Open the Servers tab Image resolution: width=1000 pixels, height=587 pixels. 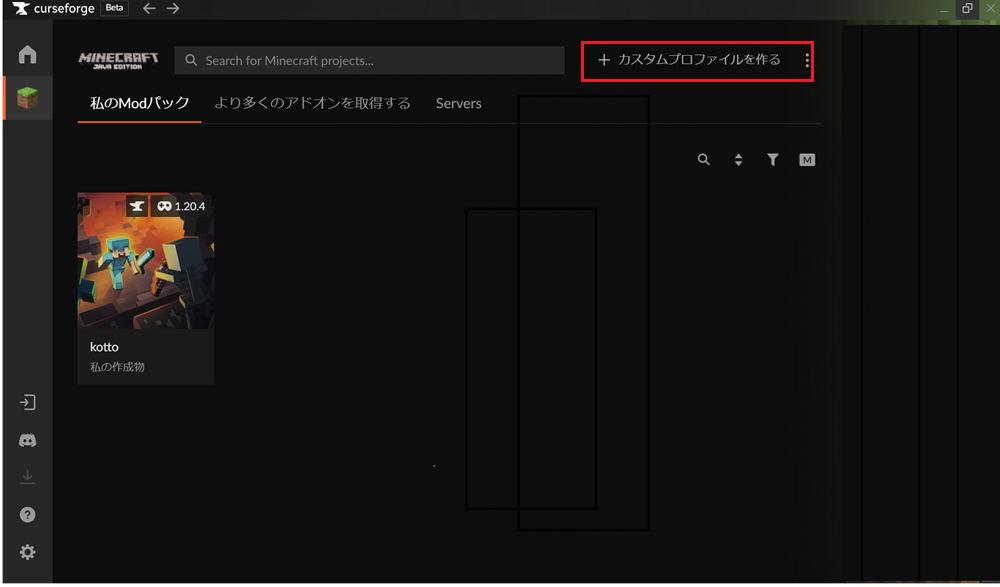tap(458, 103)
